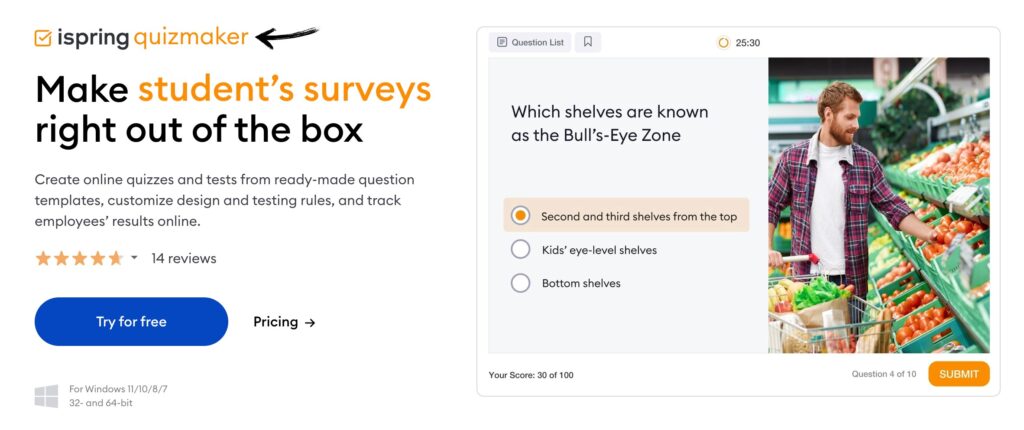Click the hand-drawn arrow beside the logo
1024x430 pixels.
pos(286,37)
